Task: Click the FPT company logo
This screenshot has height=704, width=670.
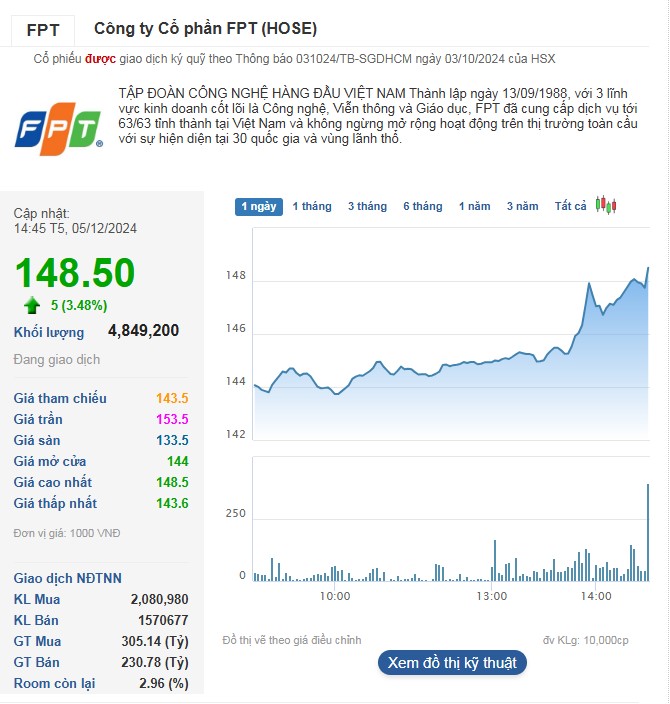Action: tap(58, 130)
